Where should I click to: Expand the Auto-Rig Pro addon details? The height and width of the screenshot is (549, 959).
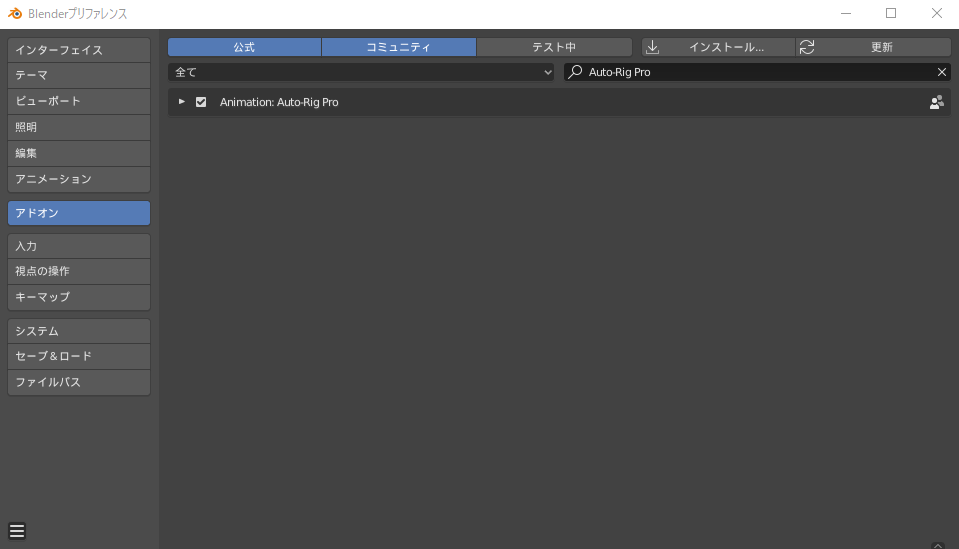[182, 101]
